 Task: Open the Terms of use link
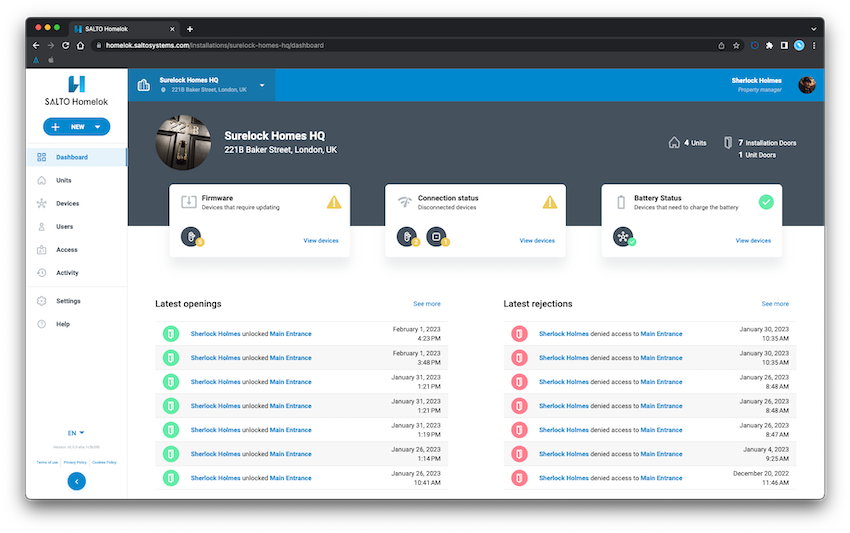pyautogui.click(x=47, y=463)
